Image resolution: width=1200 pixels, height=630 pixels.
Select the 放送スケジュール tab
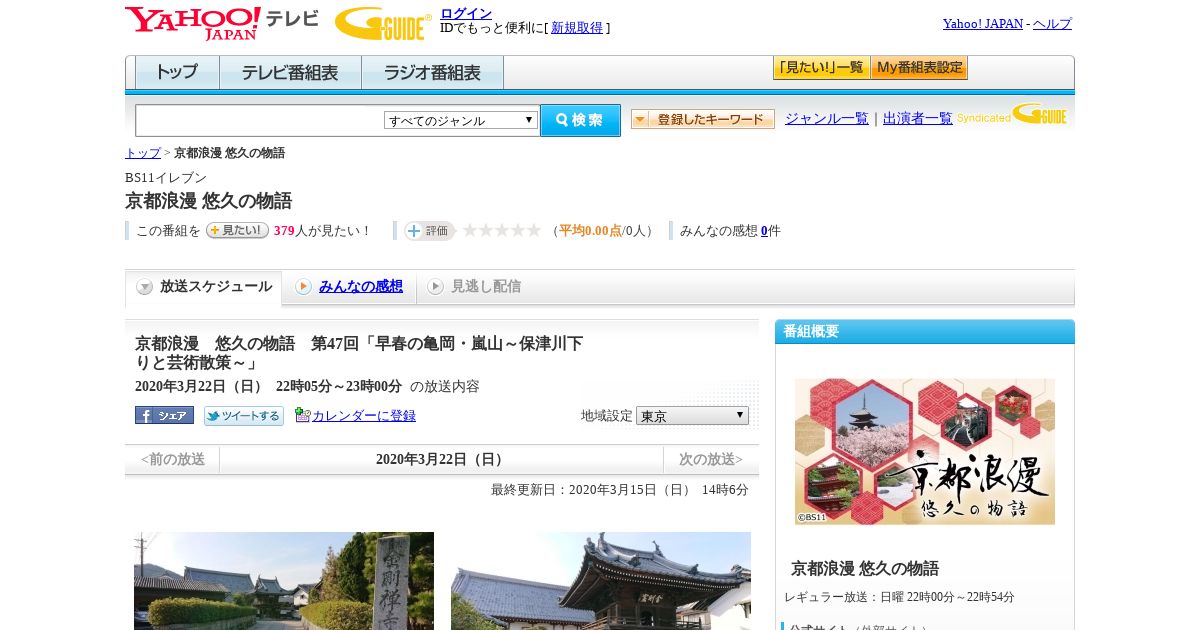click(203, 287)
